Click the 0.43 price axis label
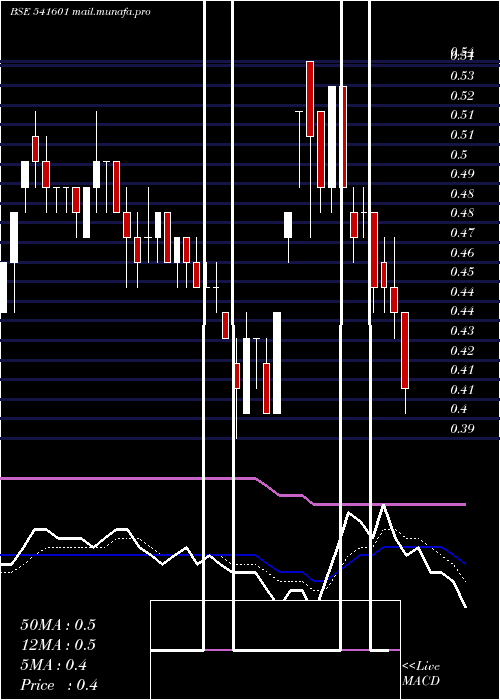 [462, 331]
